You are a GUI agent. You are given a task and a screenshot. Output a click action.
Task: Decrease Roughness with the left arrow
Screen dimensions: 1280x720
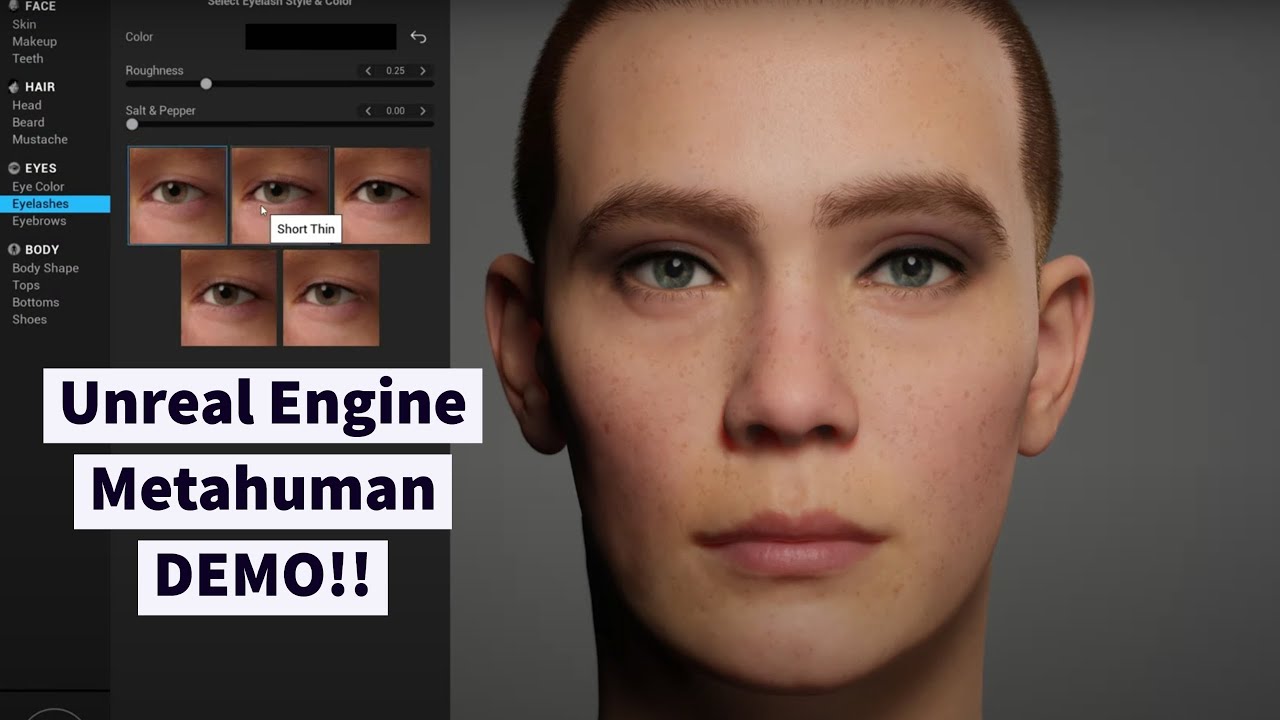click(368, 71)
